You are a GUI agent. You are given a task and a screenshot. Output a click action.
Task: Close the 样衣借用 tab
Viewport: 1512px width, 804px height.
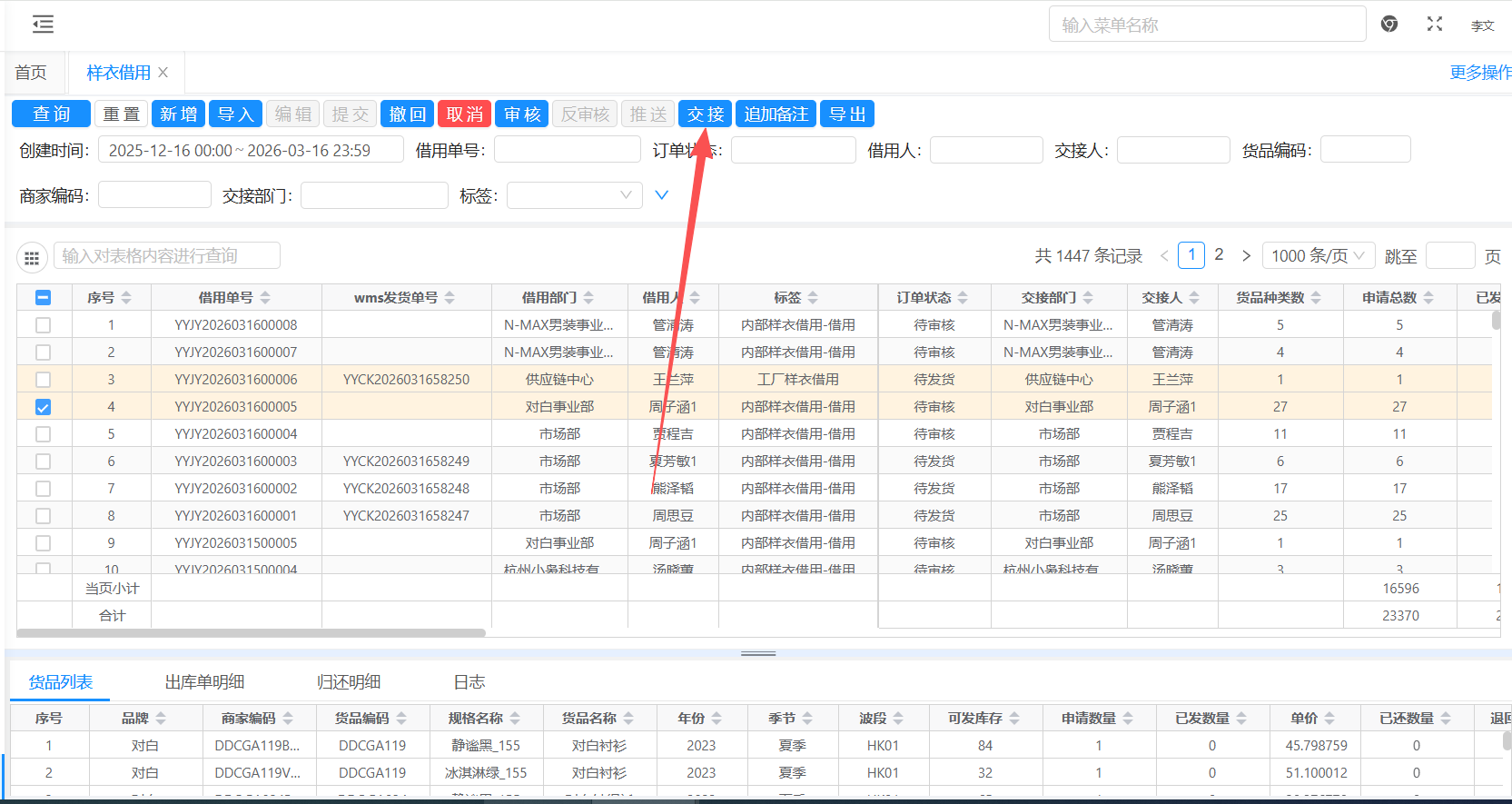click(163, 73)
